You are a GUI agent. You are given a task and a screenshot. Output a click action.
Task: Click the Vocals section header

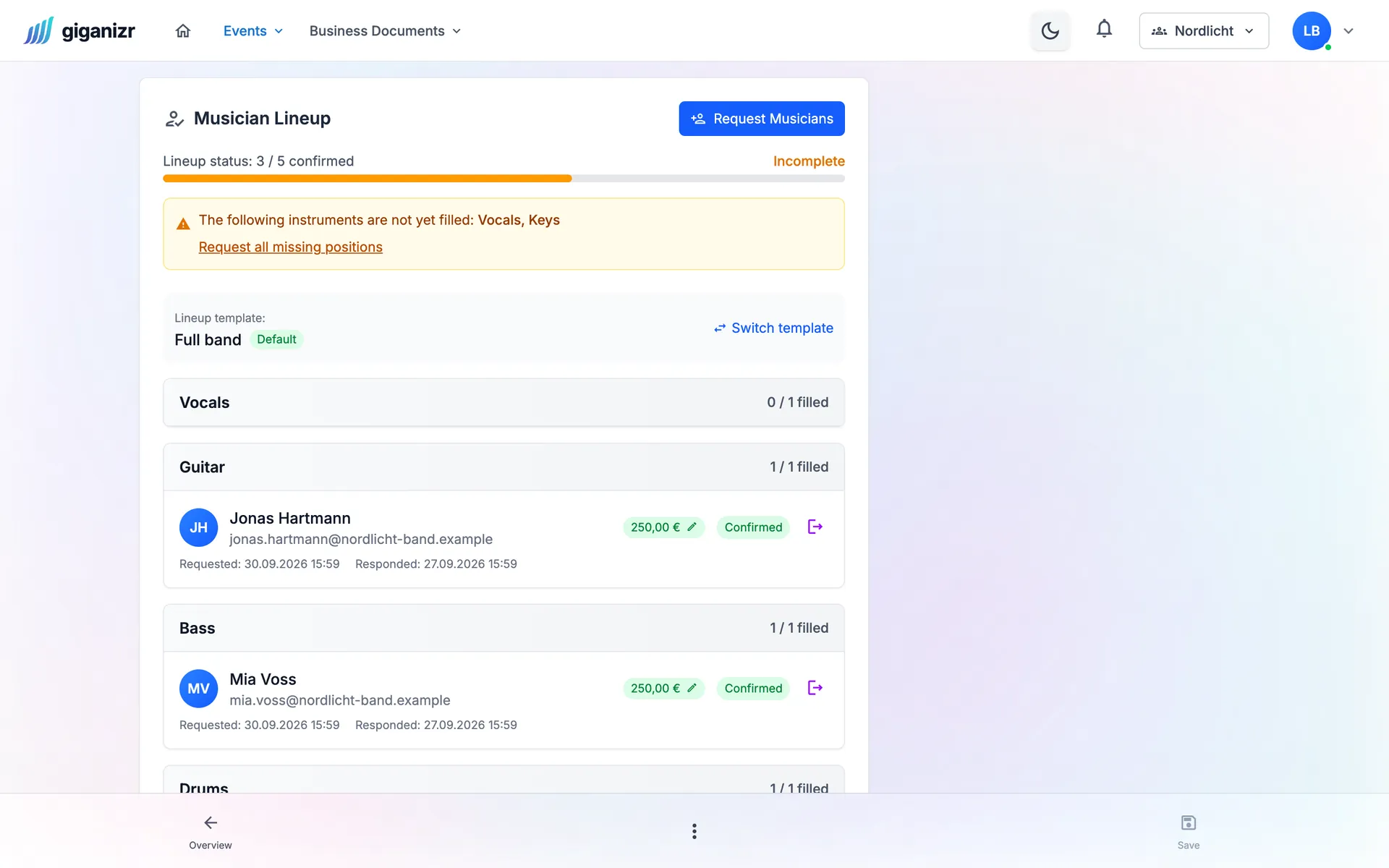coord(504,402)
